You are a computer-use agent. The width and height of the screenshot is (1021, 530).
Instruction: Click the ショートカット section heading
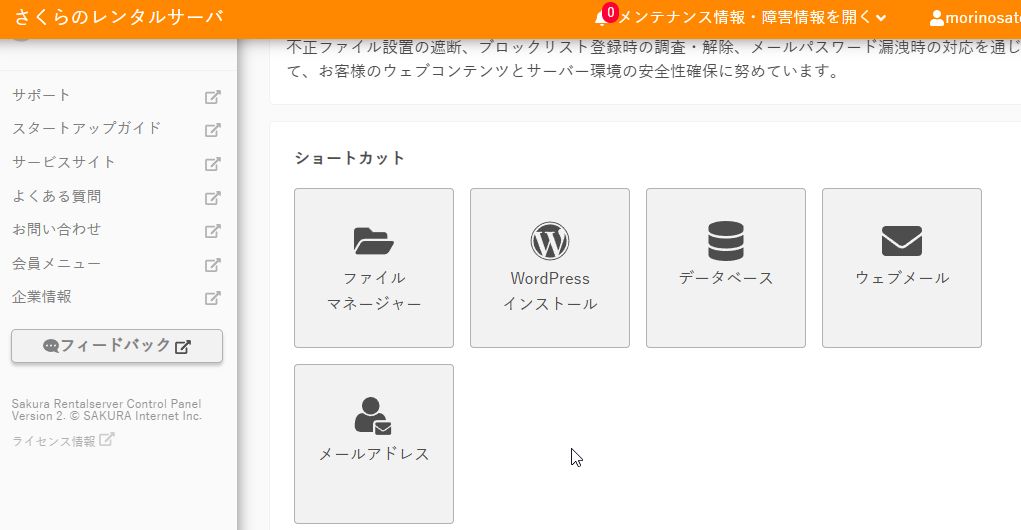(350, 158)
